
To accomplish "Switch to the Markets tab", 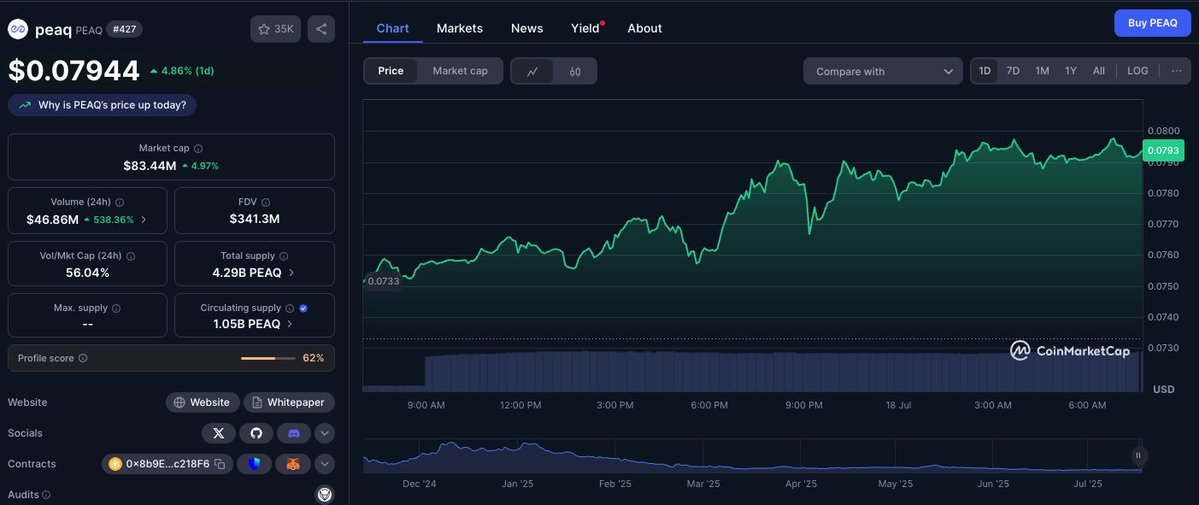I will (460, 28).
